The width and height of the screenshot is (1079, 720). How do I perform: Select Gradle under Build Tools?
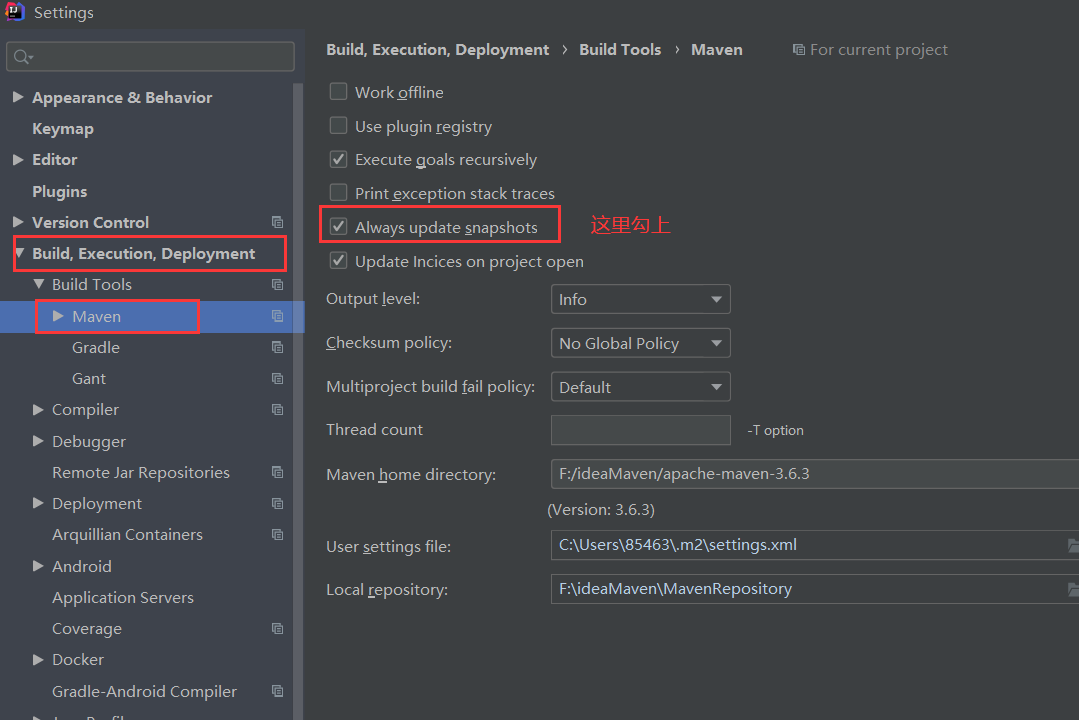tap(96, 348)
